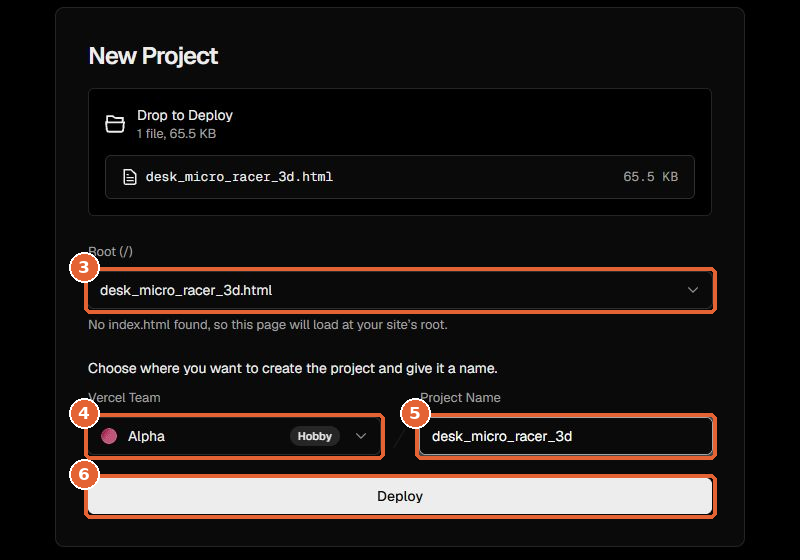
Task: Click the 65.5 KB file size
Action: [651, 177]
